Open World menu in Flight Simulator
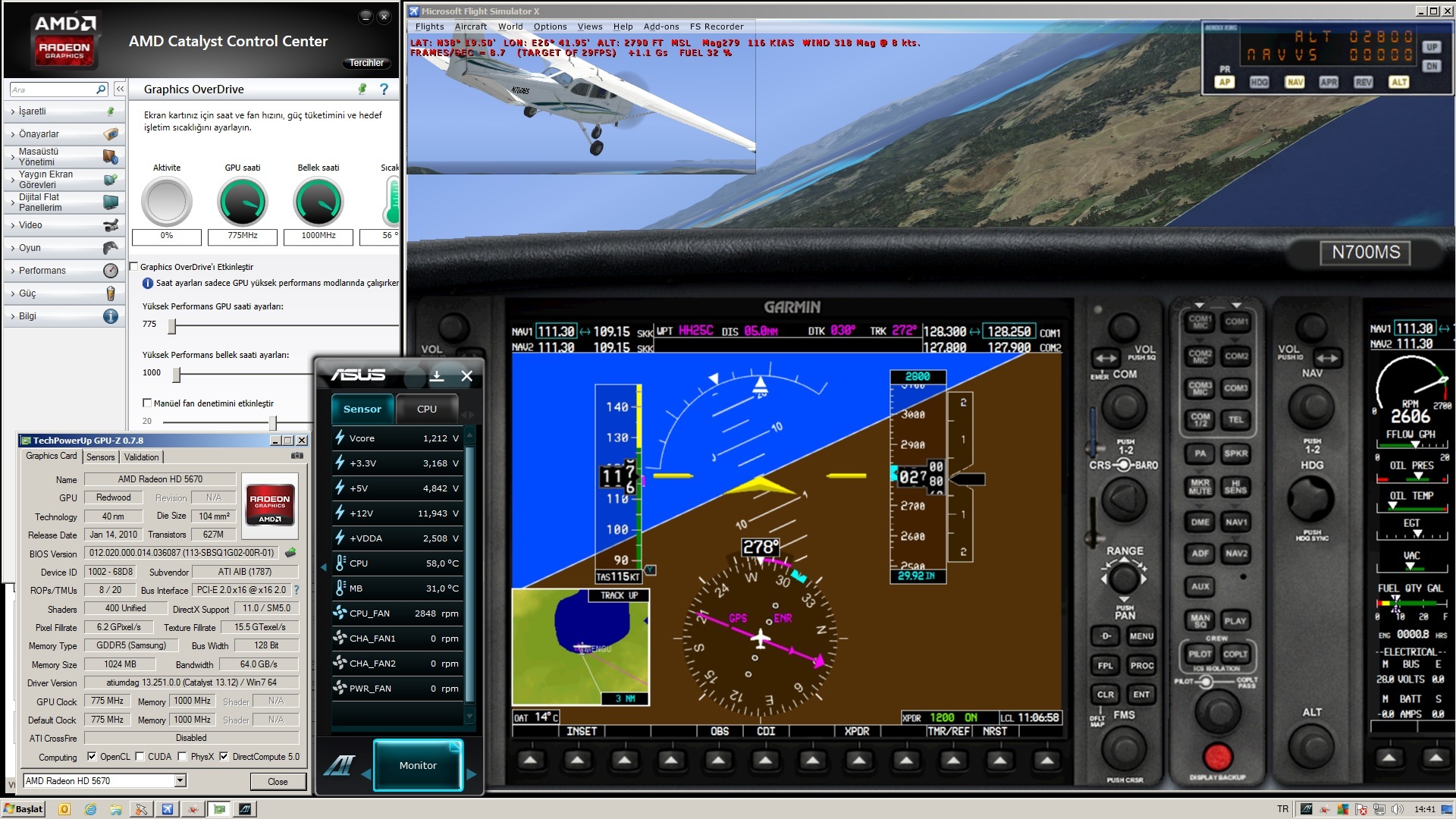The height and width of the screenshot is (819, 1456). point(510,27)
